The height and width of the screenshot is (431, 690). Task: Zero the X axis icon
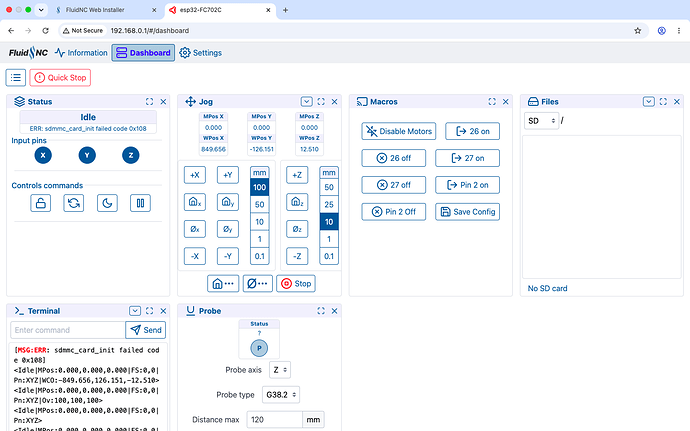coord(195,229)
